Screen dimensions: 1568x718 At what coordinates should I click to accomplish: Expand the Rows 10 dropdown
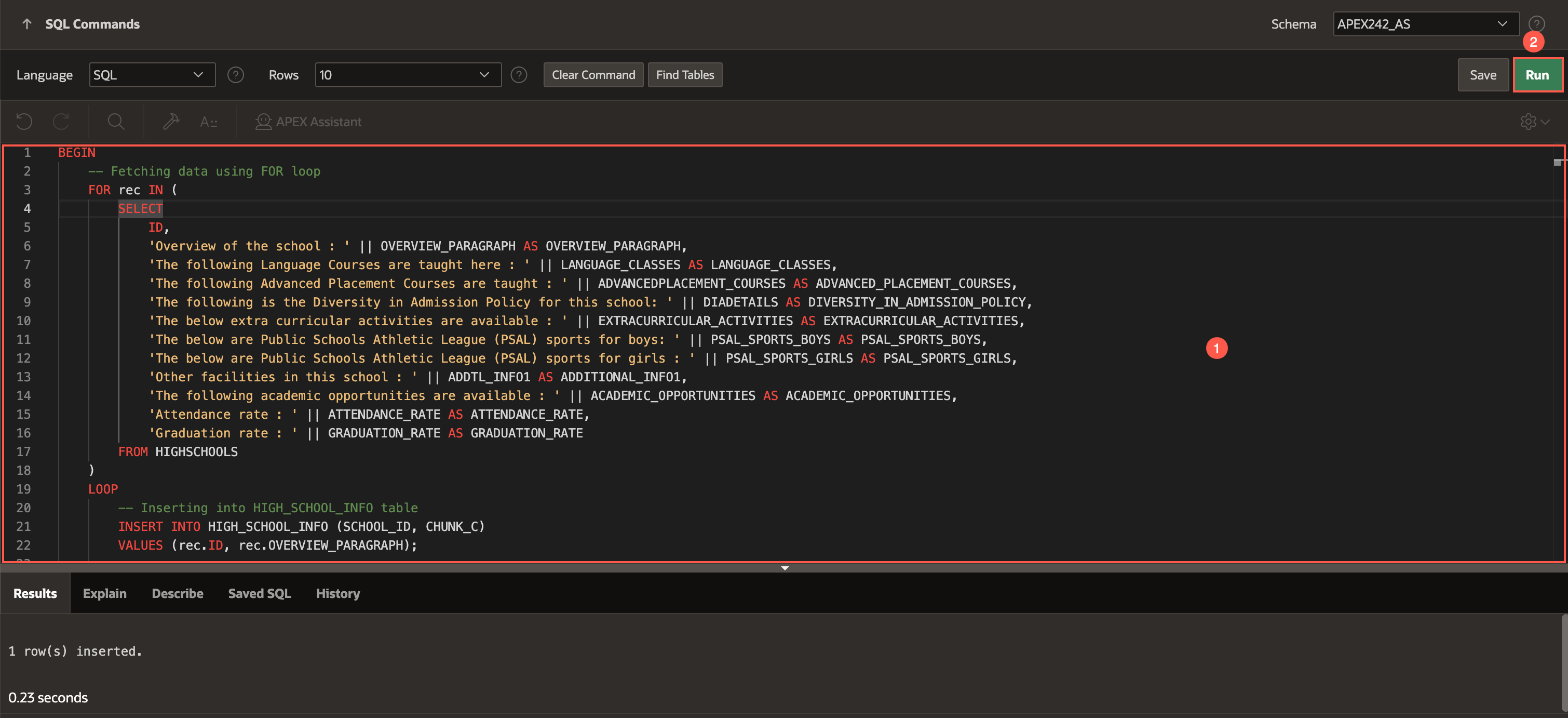pyautogui.click(x=408, y=75)
